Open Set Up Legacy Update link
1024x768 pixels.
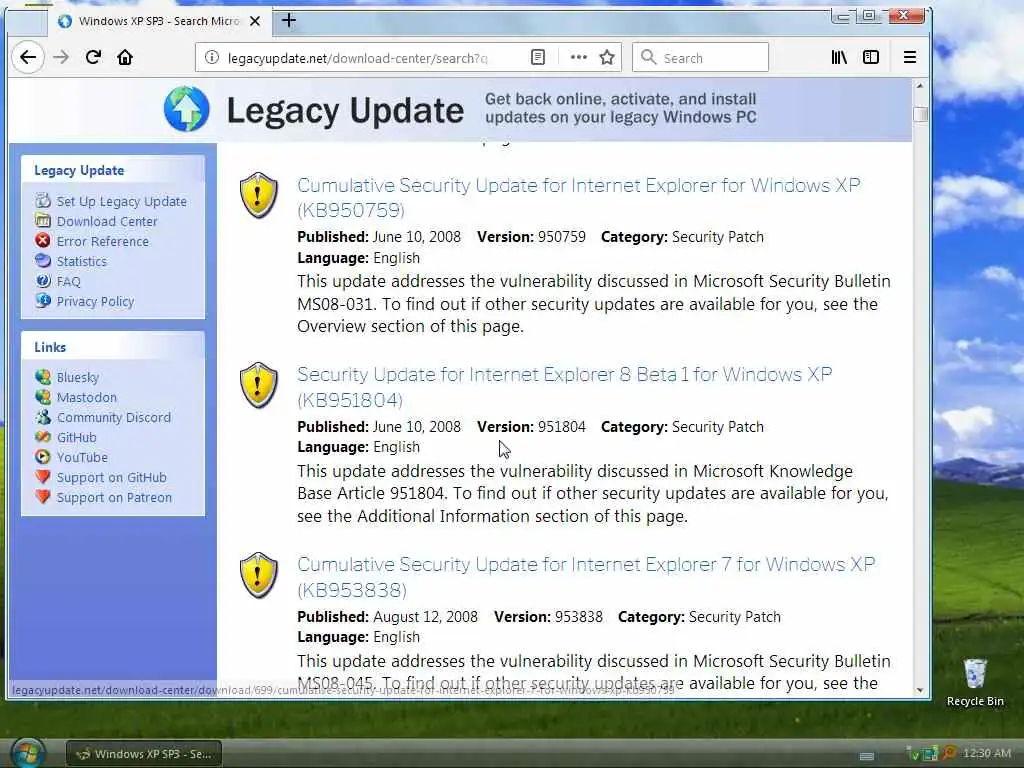point(121,201)
